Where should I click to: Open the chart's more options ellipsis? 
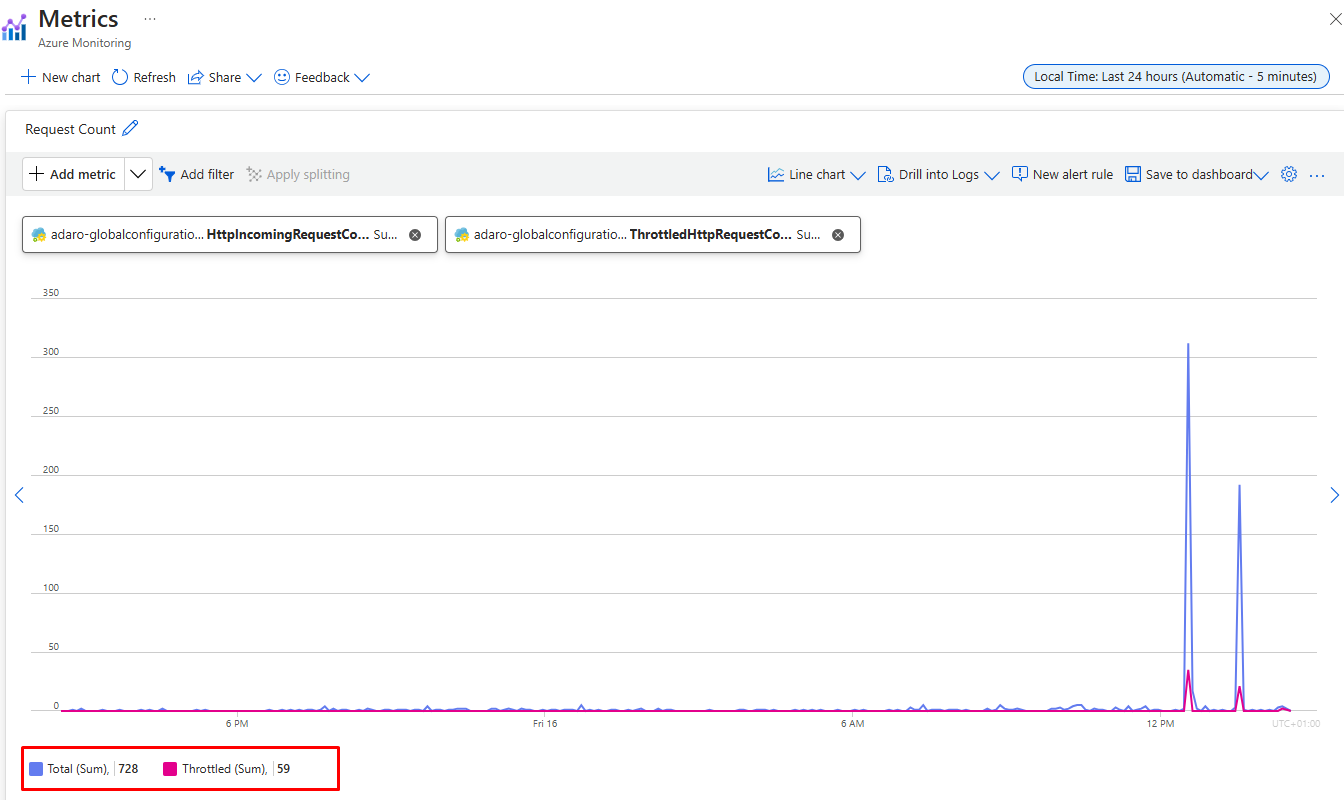1317,175
